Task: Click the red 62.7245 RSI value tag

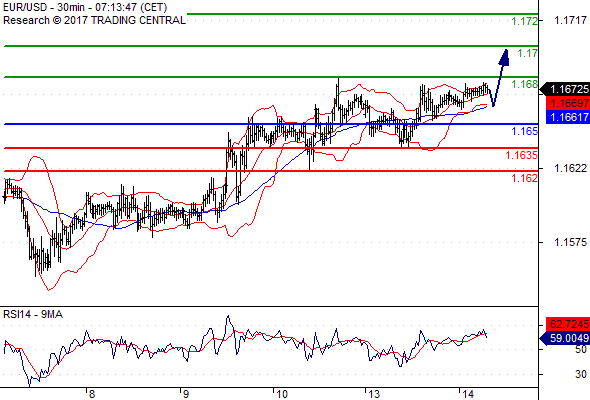Action: [568, 324]
